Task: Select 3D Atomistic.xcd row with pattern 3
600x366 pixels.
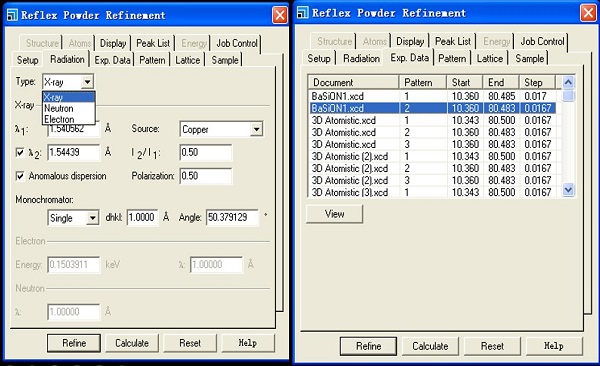Action: coord(432,144)
